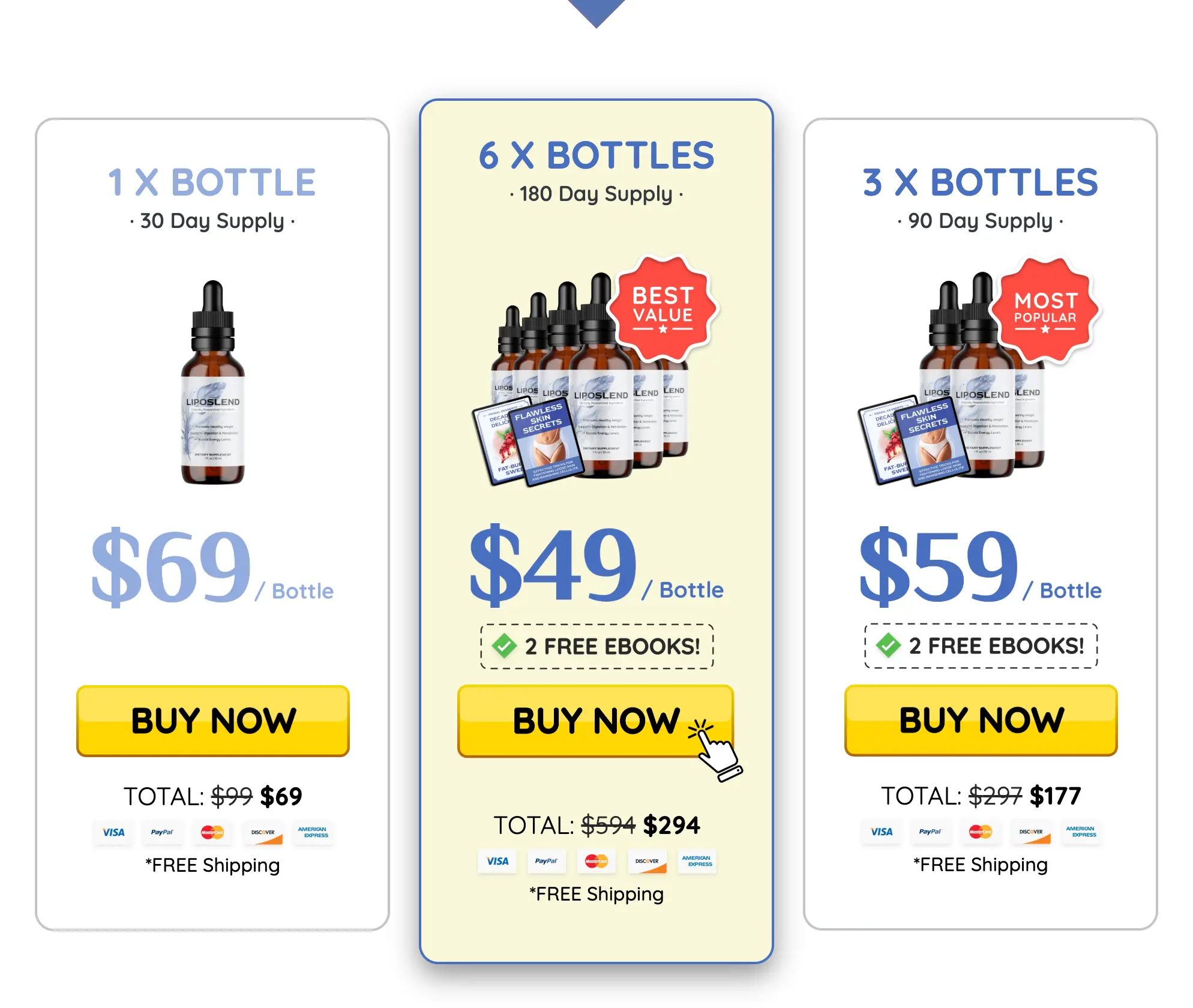Click Buy Now for 1 bottle package
Screen dimensions: 1193x1008
coord(213,721)
